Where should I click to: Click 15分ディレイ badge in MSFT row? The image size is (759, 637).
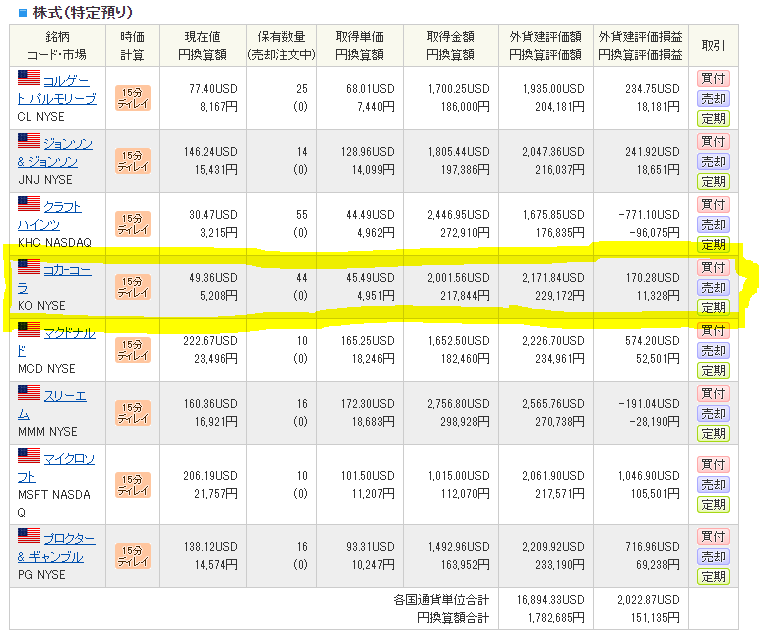tap(133, 485)
